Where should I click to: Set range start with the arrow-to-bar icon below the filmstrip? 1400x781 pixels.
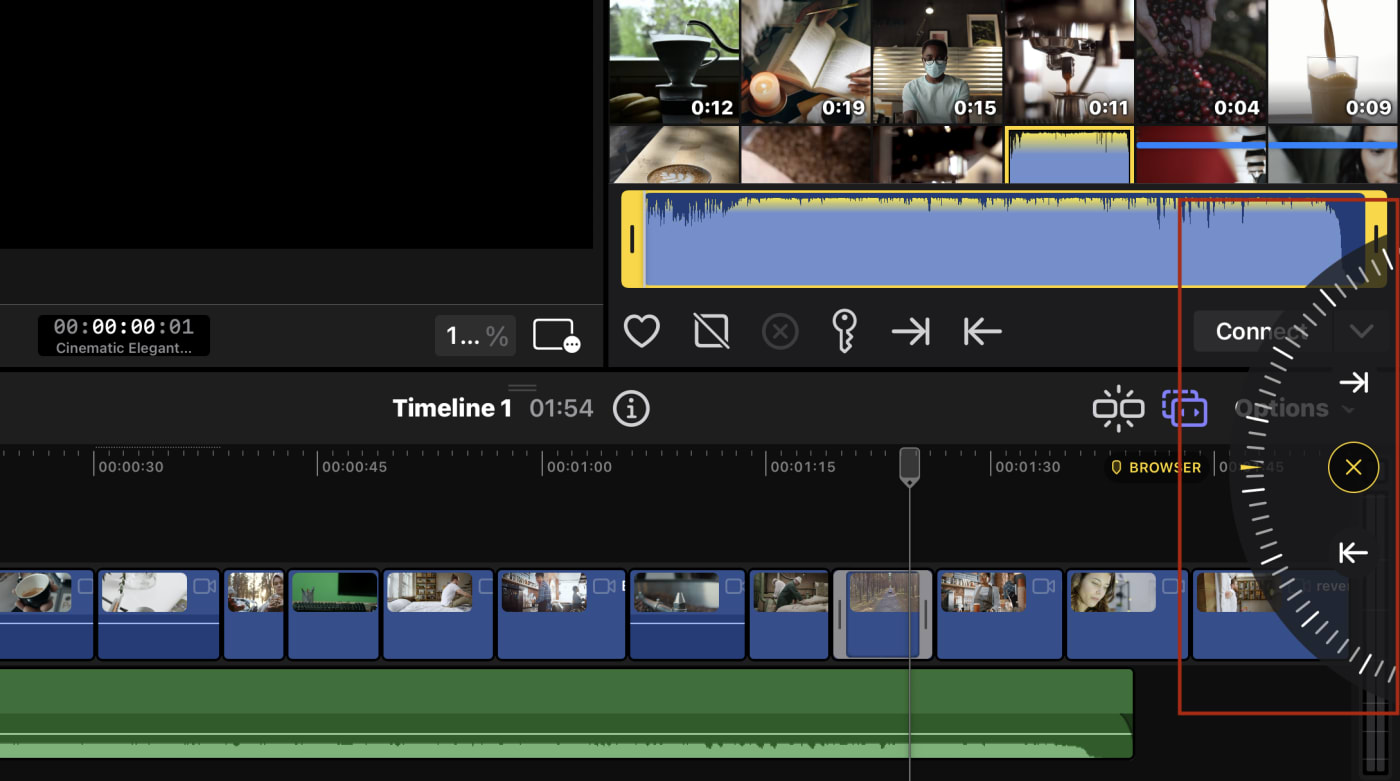point(911,332)
